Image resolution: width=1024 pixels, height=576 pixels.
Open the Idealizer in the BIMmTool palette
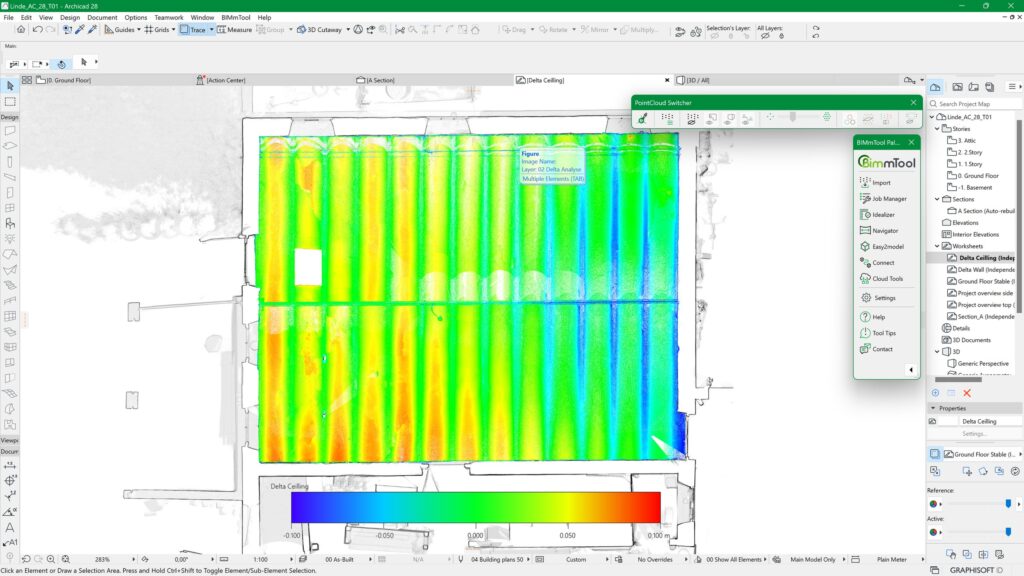point(884,214)
